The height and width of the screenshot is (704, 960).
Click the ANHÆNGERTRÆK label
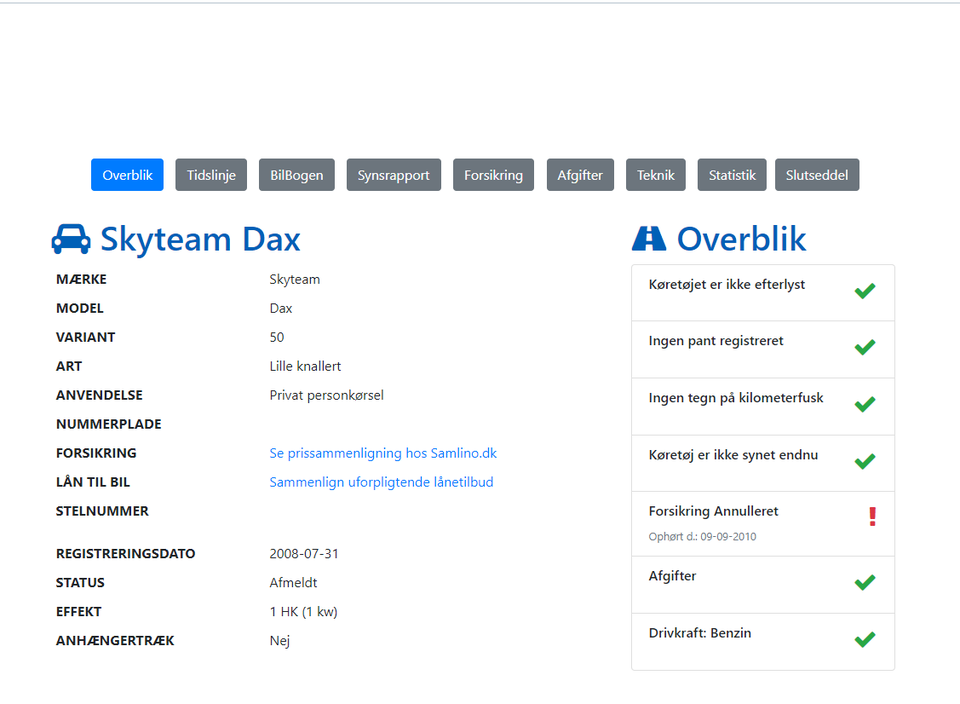coord(115,640)
